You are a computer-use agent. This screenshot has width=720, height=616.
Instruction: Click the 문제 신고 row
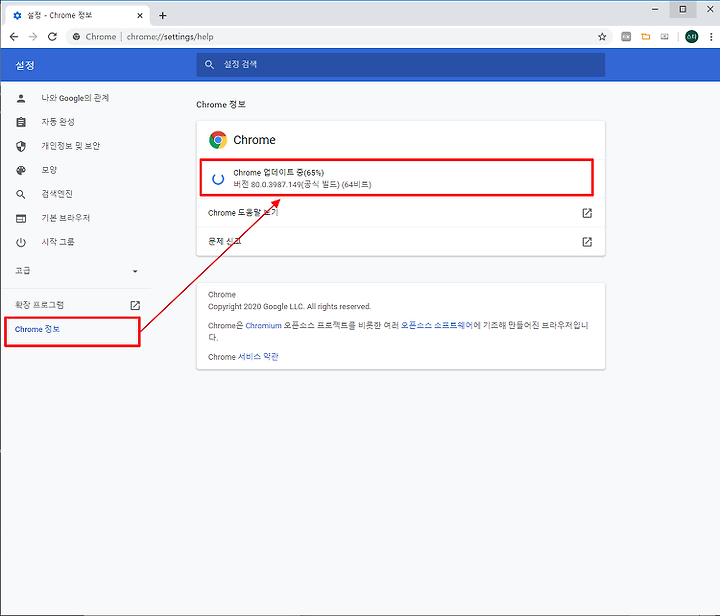400,241
